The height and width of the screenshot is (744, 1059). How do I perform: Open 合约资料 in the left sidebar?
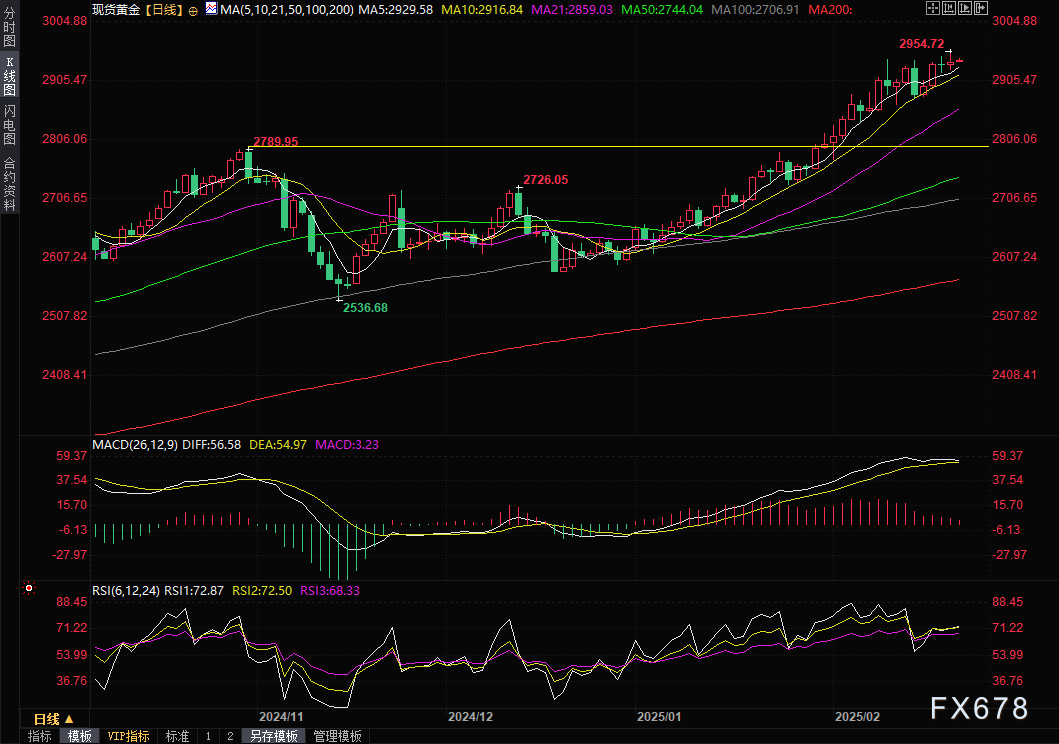click(10, 183)
